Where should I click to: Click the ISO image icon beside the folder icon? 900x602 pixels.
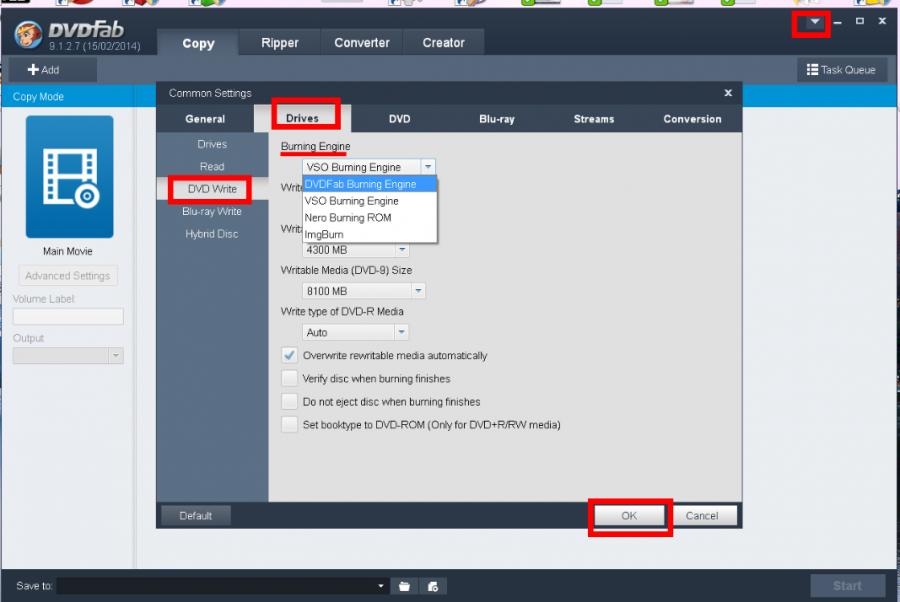tap(433, 586)
